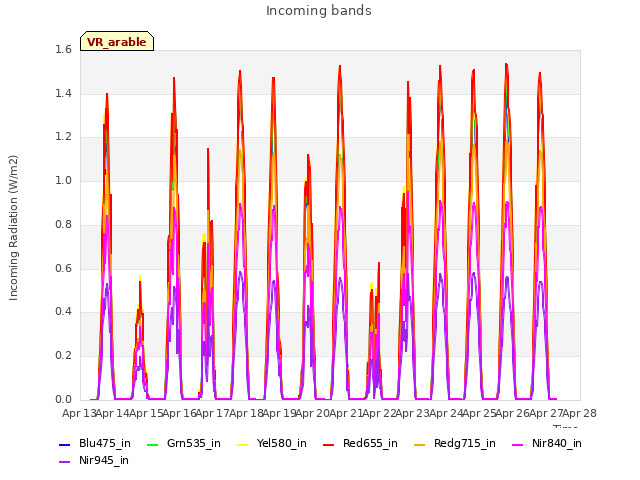The width and height of the screenshot is (640, 480).
Task: Select the Blu475_in legend entry
Action: [x=95, y=444]
